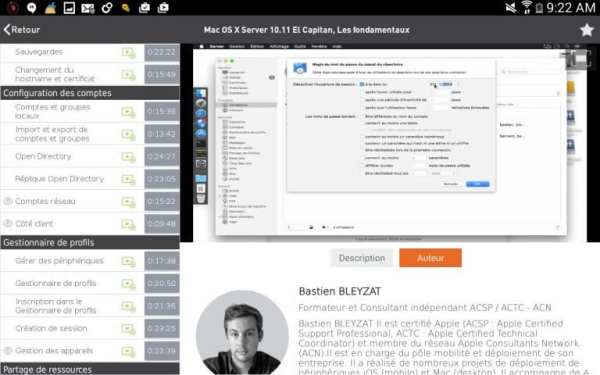Open the battery status icon

539,8
